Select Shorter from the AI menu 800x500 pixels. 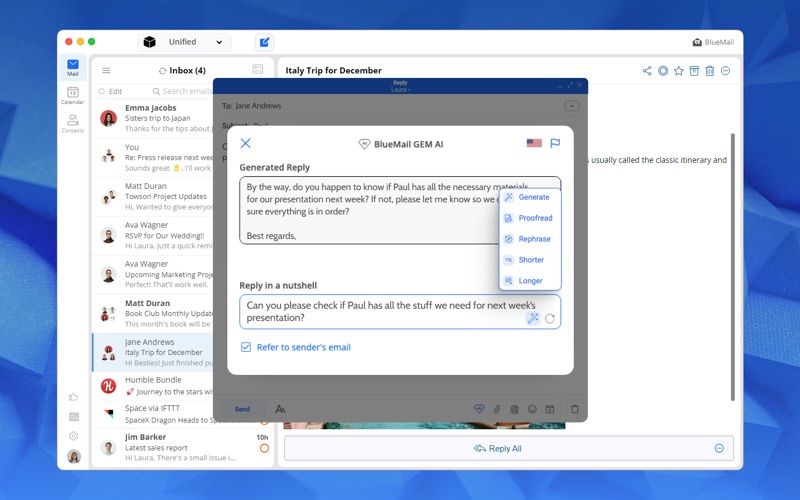click(530, 260)
